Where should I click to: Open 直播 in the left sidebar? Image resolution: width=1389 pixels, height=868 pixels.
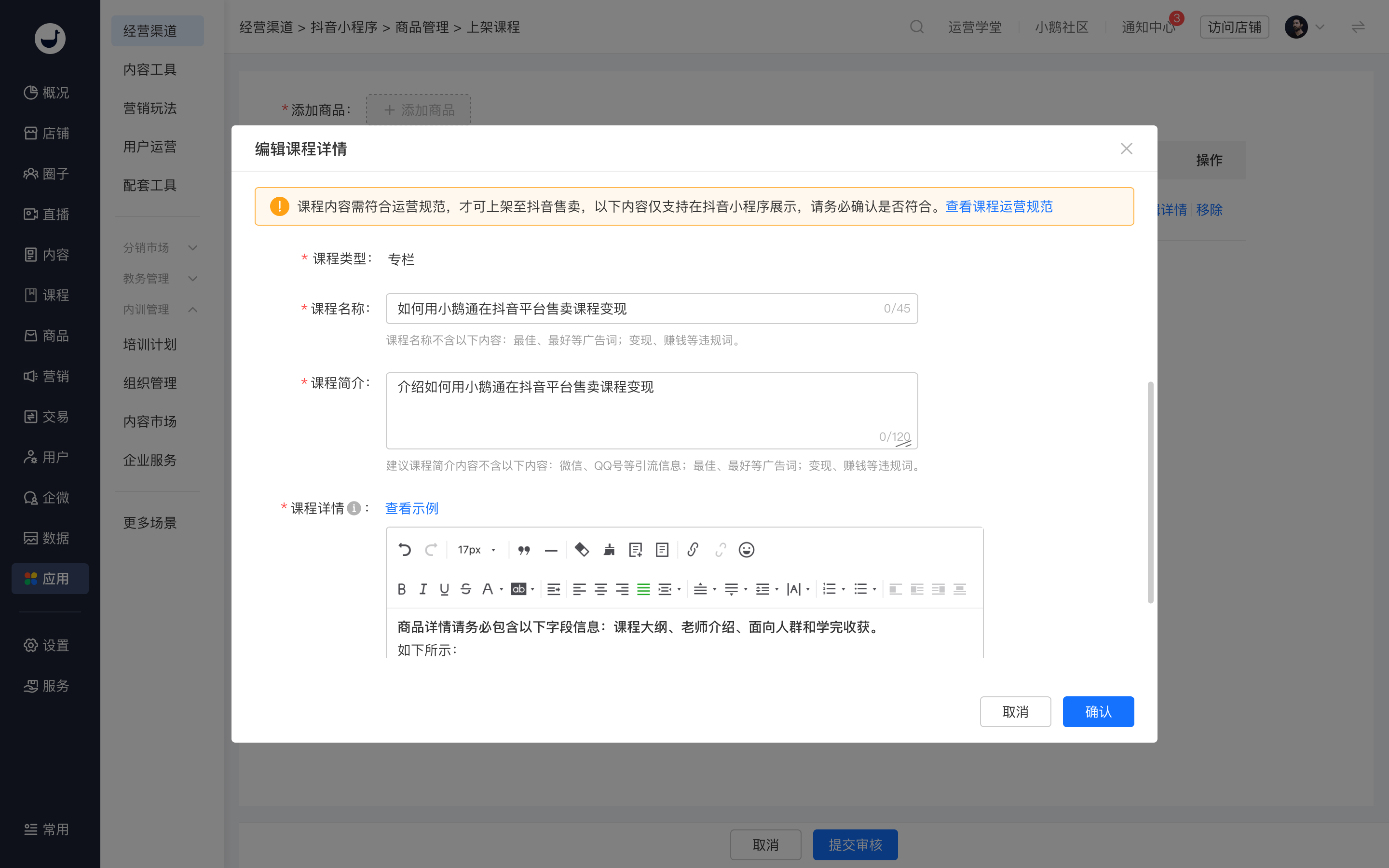46,214
